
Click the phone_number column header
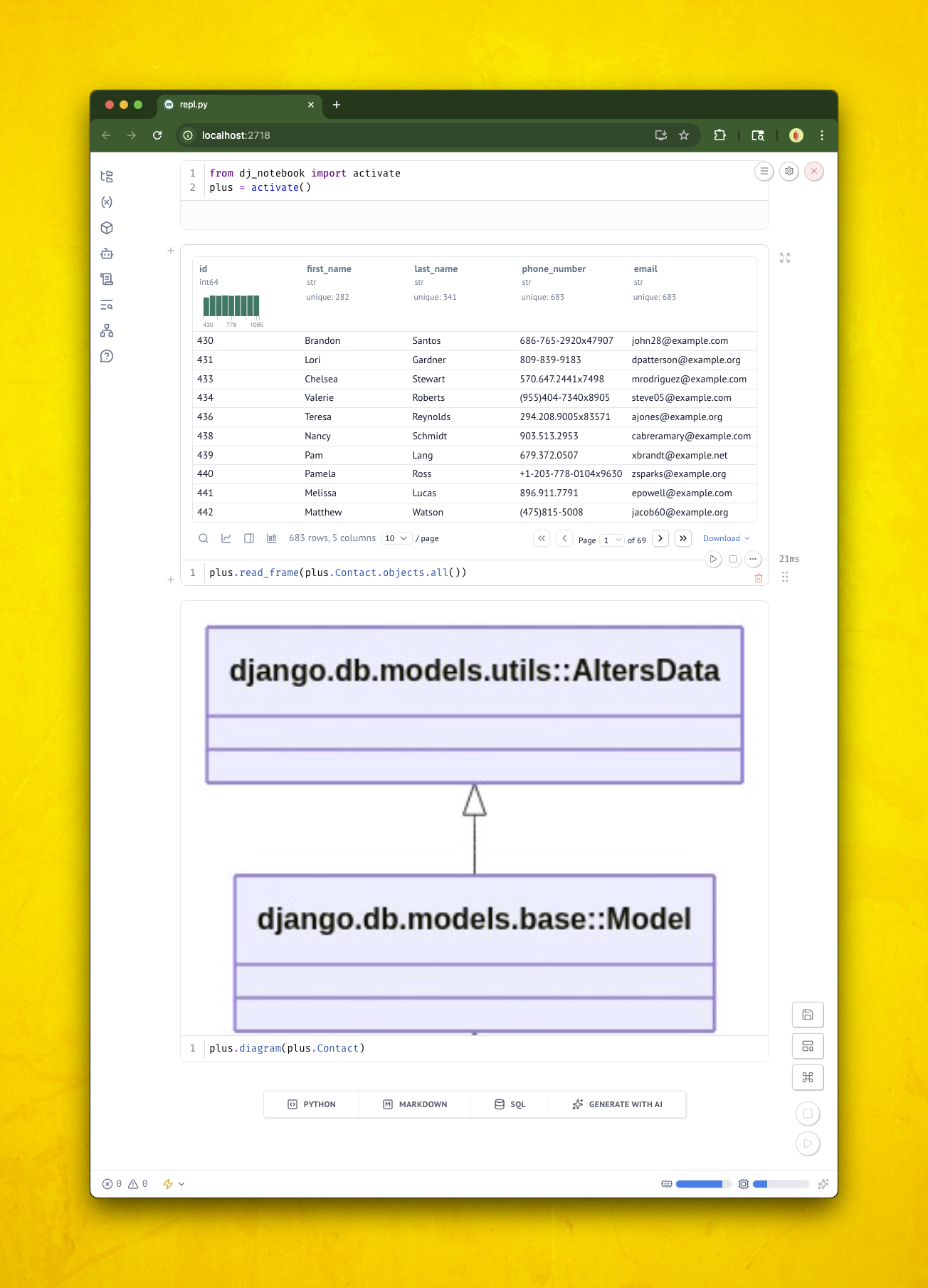(554, 268)
